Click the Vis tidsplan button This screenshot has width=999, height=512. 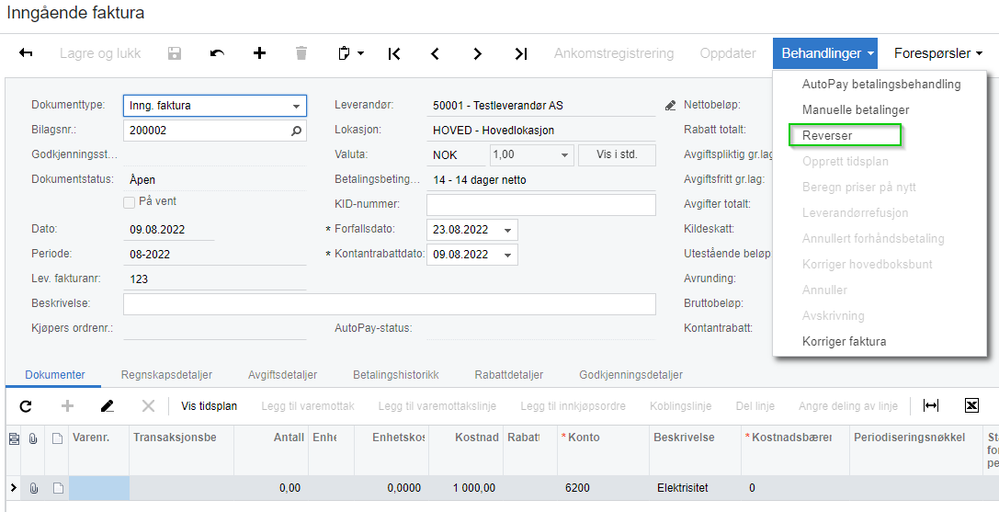pos(209,406)
